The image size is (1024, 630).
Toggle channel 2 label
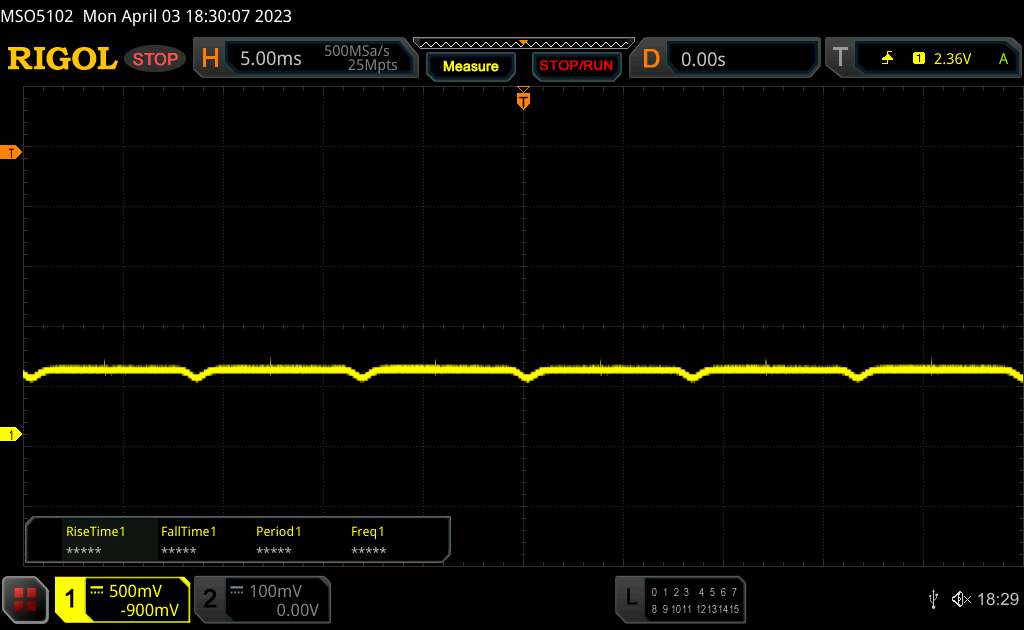coord(210,599)
